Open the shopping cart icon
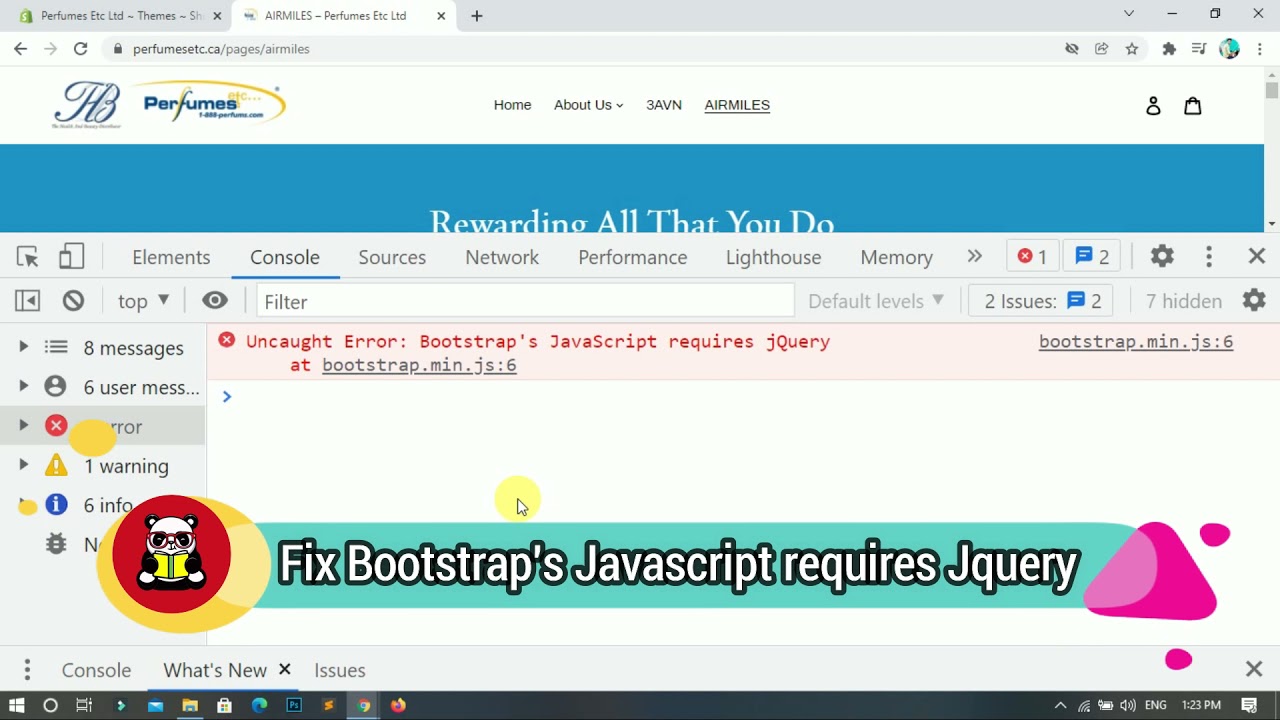 [x=1193, y=106]
